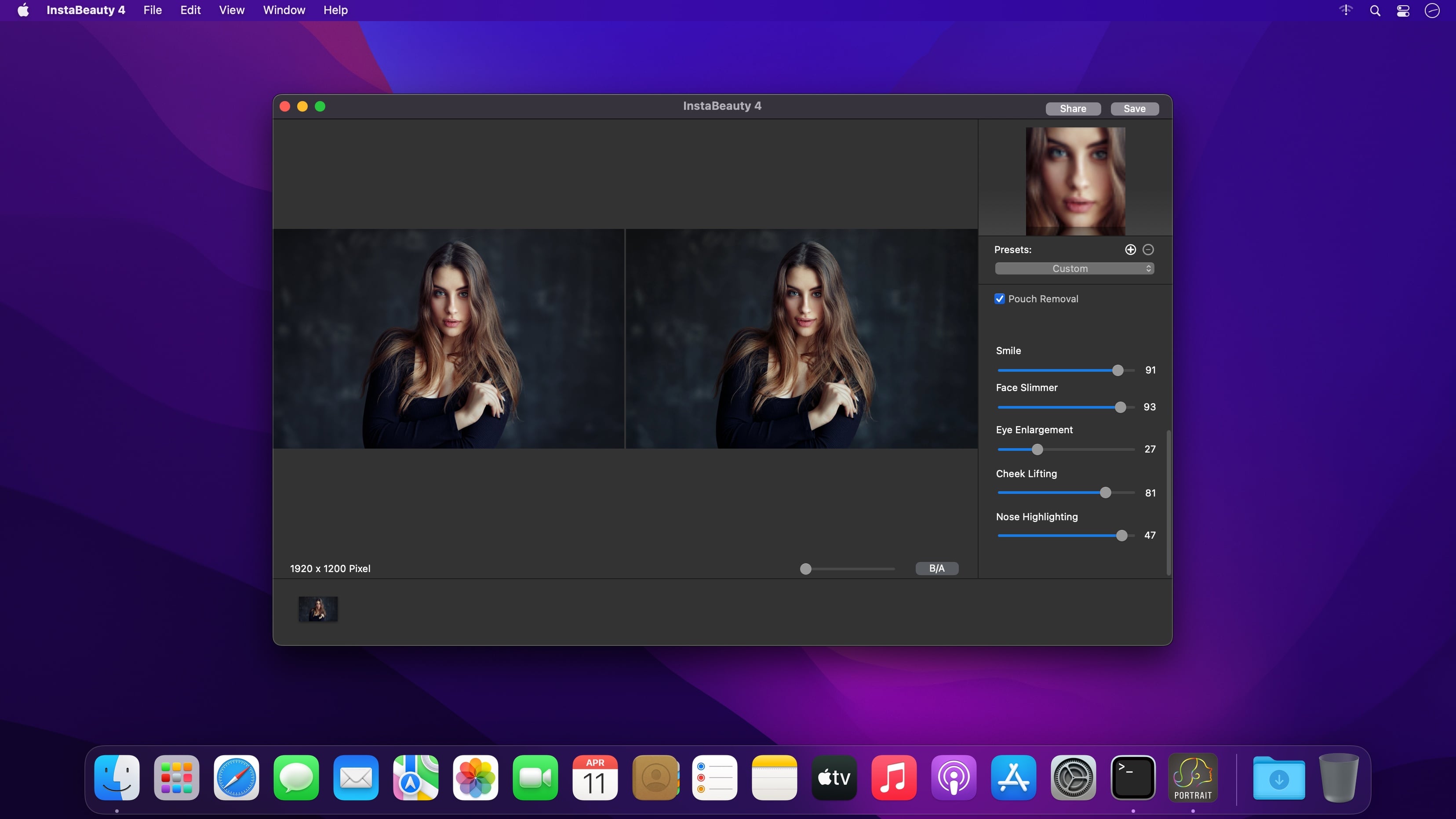Viewport: 1456px width, 819px height.
Task: Click the Save button
Action: (1134, 109)
